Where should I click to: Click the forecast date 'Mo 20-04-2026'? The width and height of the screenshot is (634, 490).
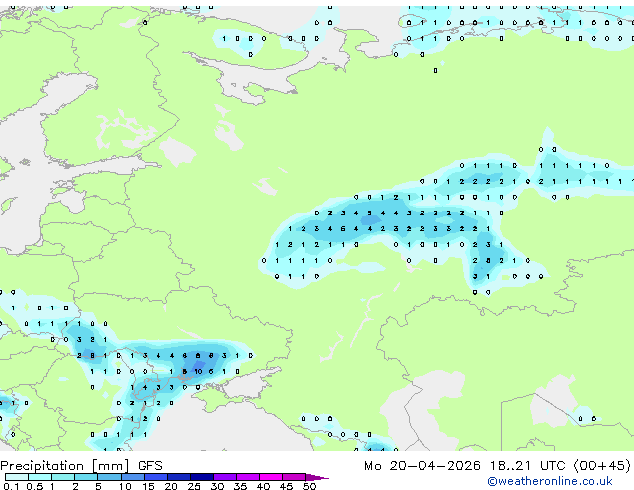[422, 466]
